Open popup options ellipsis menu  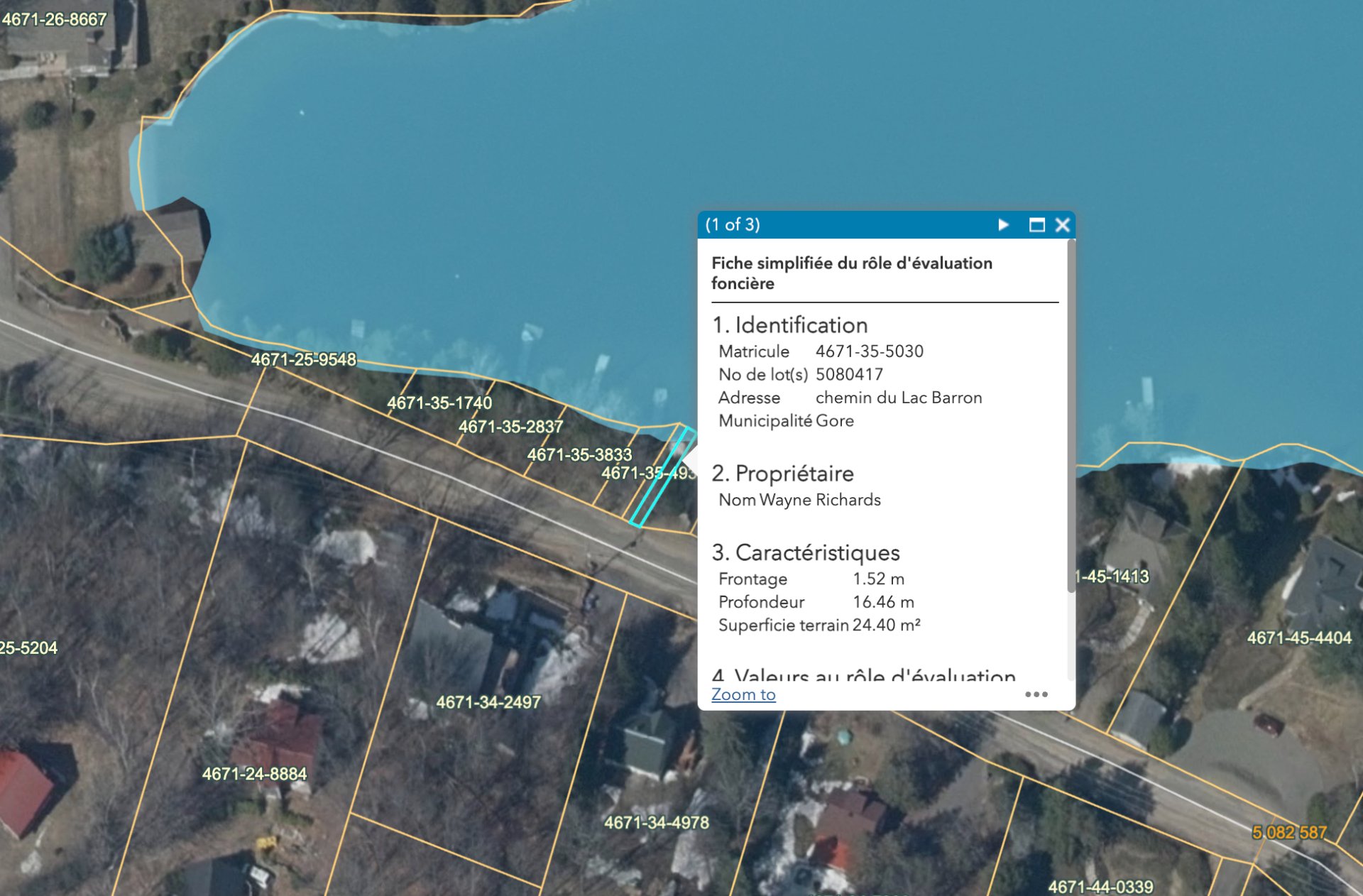(x=1036, y=694)
